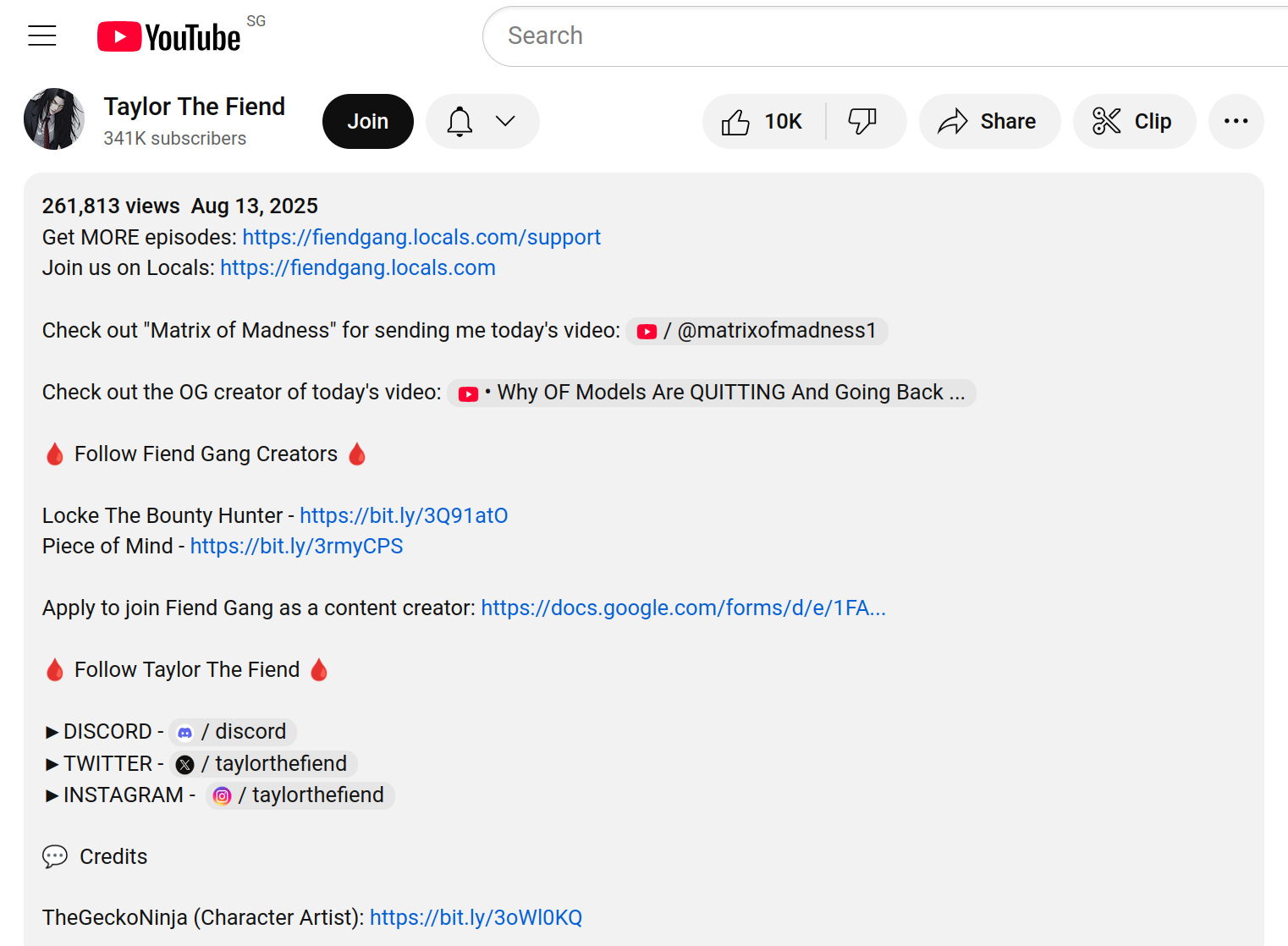Click the YouTube home logo
This screenshot has height=946, width=1288.
[x=169, y=36]
